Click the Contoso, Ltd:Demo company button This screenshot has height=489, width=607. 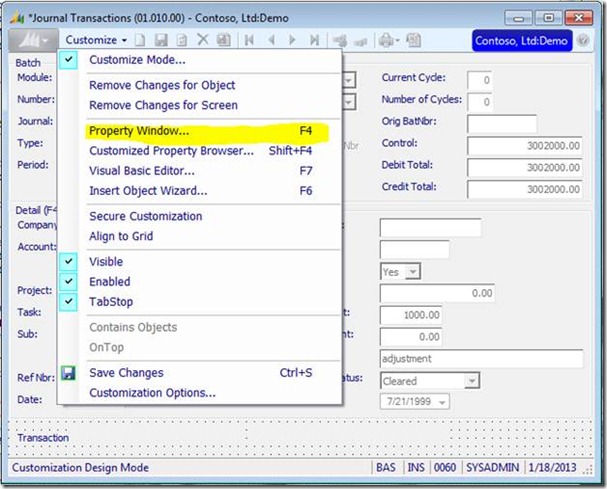click(521, 41)
